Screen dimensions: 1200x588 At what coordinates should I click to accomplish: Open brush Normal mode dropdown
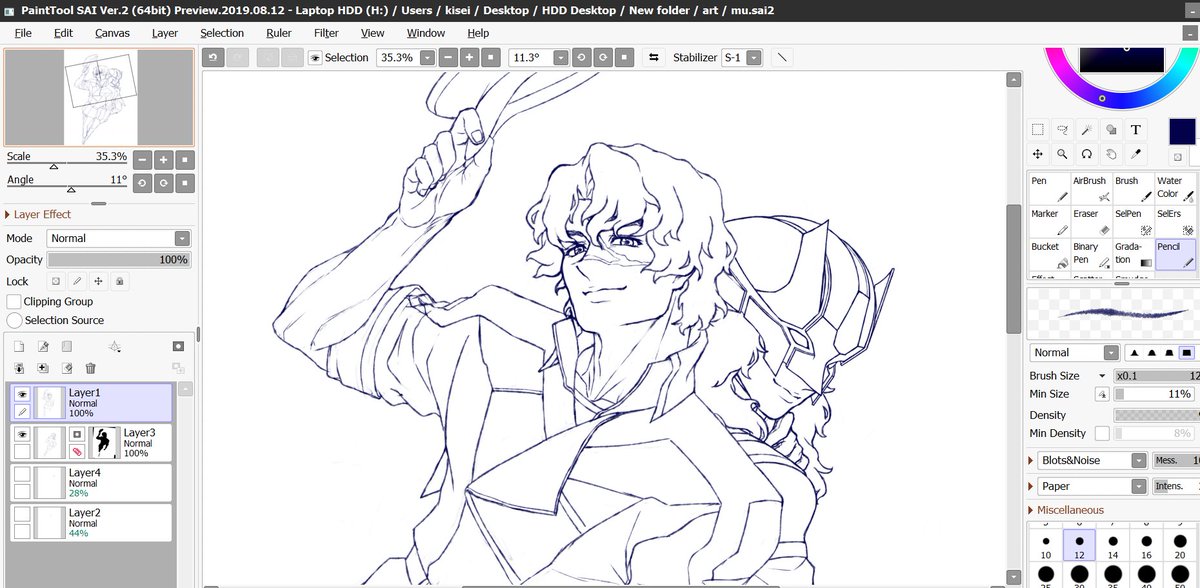tap(1074, 352)
